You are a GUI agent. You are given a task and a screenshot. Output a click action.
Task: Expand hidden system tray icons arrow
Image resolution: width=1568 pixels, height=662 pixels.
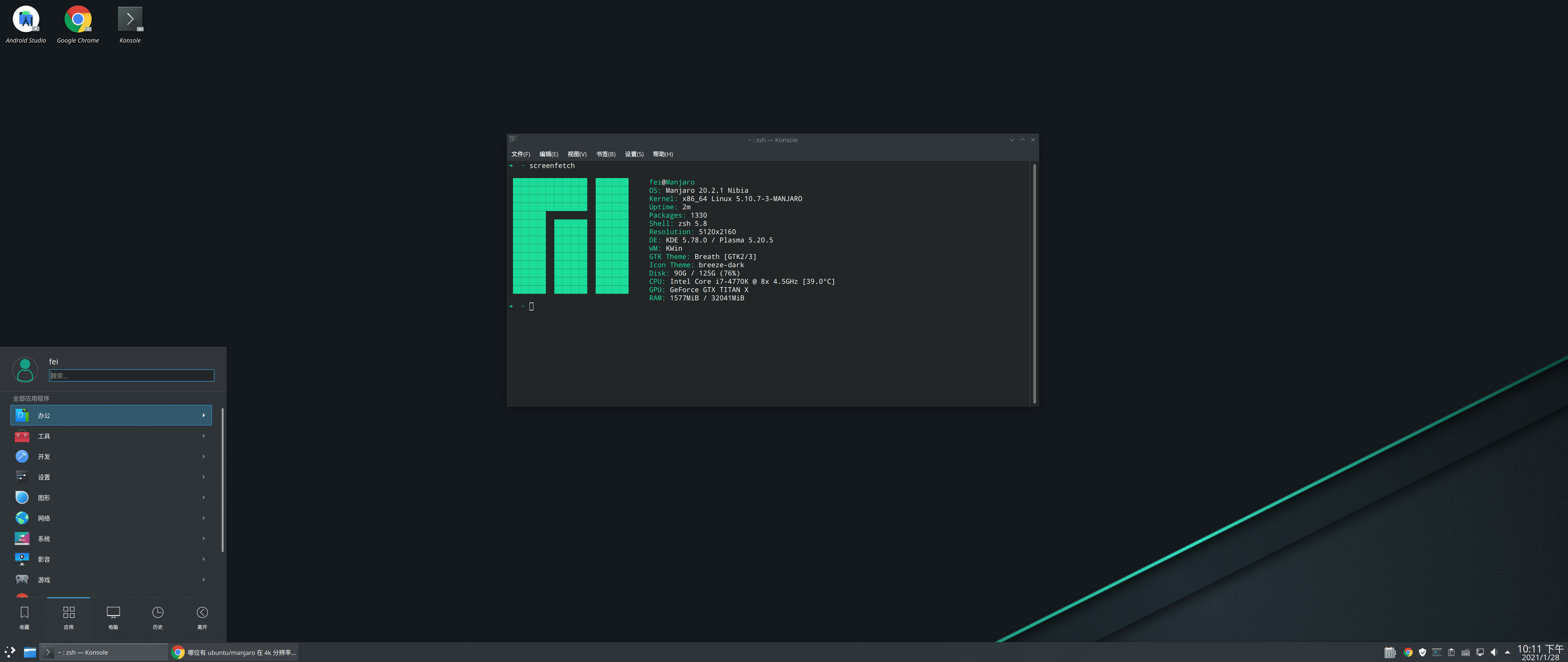click(x=1508, y=652)
